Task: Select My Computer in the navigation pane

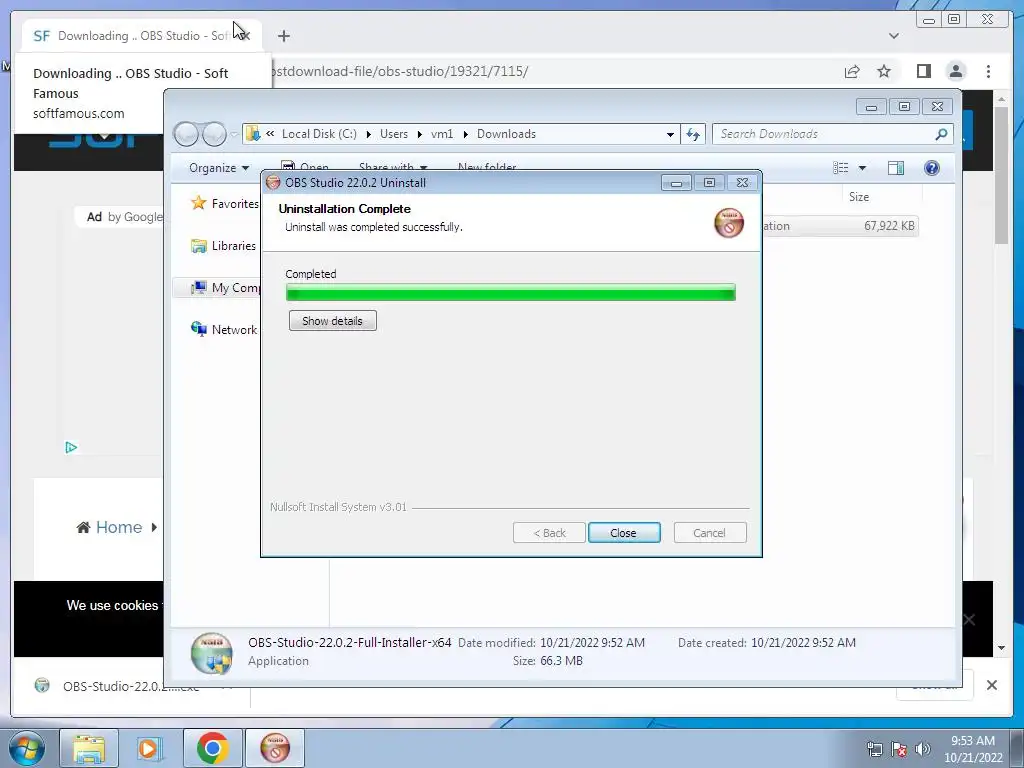Action: coord(225,288)
